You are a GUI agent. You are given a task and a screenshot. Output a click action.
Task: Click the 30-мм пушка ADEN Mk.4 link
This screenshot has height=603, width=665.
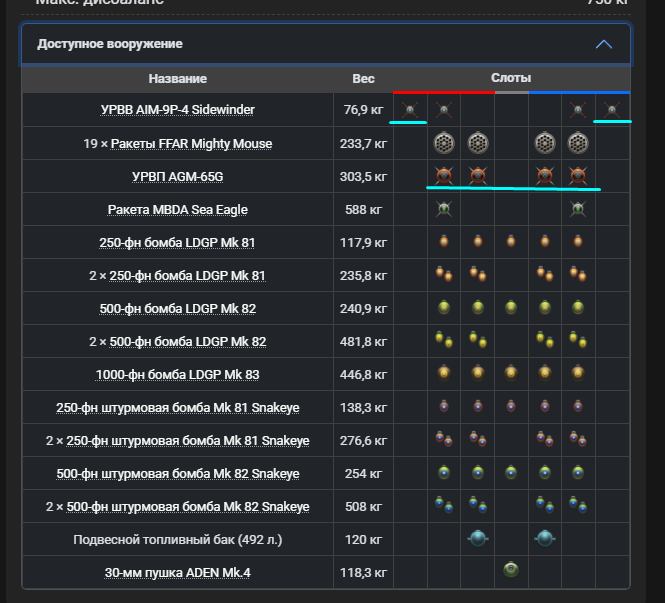178,573
